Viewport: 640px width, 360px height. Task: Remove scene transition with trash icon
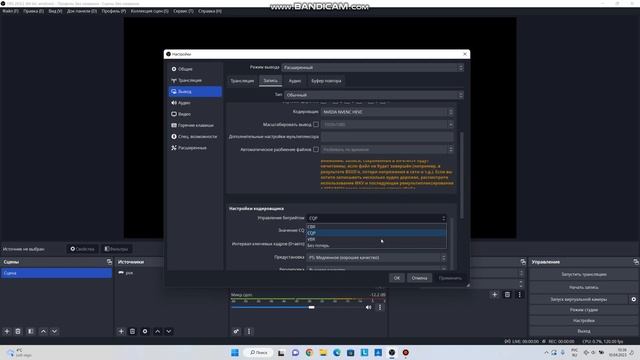click(507, 294)
